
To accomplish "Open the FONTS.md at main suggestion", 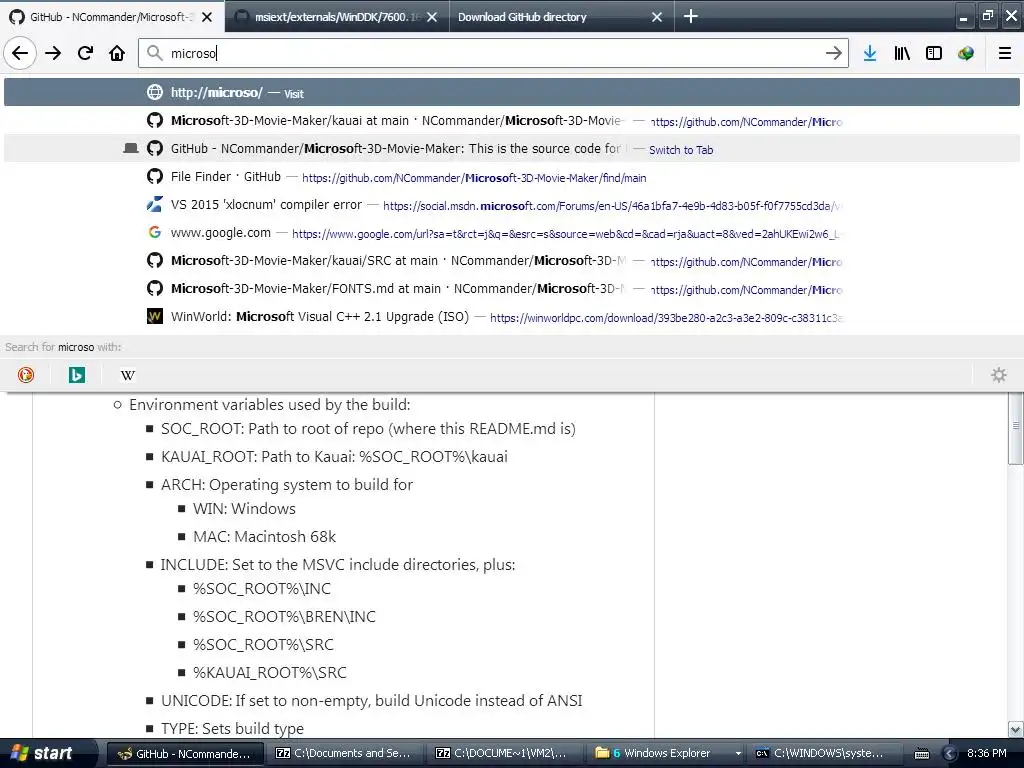I will tap(512, 289).
